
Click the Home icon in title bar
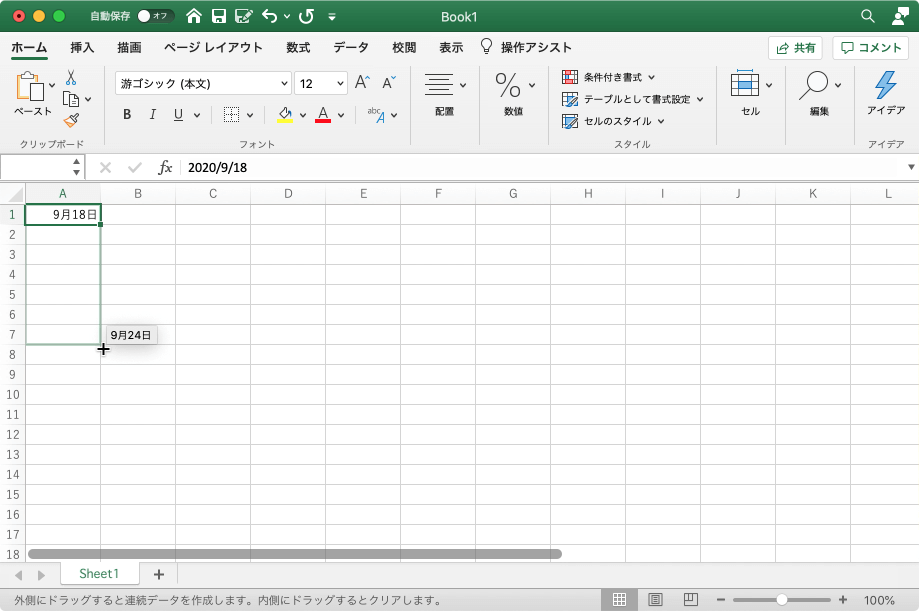point(194,16)
